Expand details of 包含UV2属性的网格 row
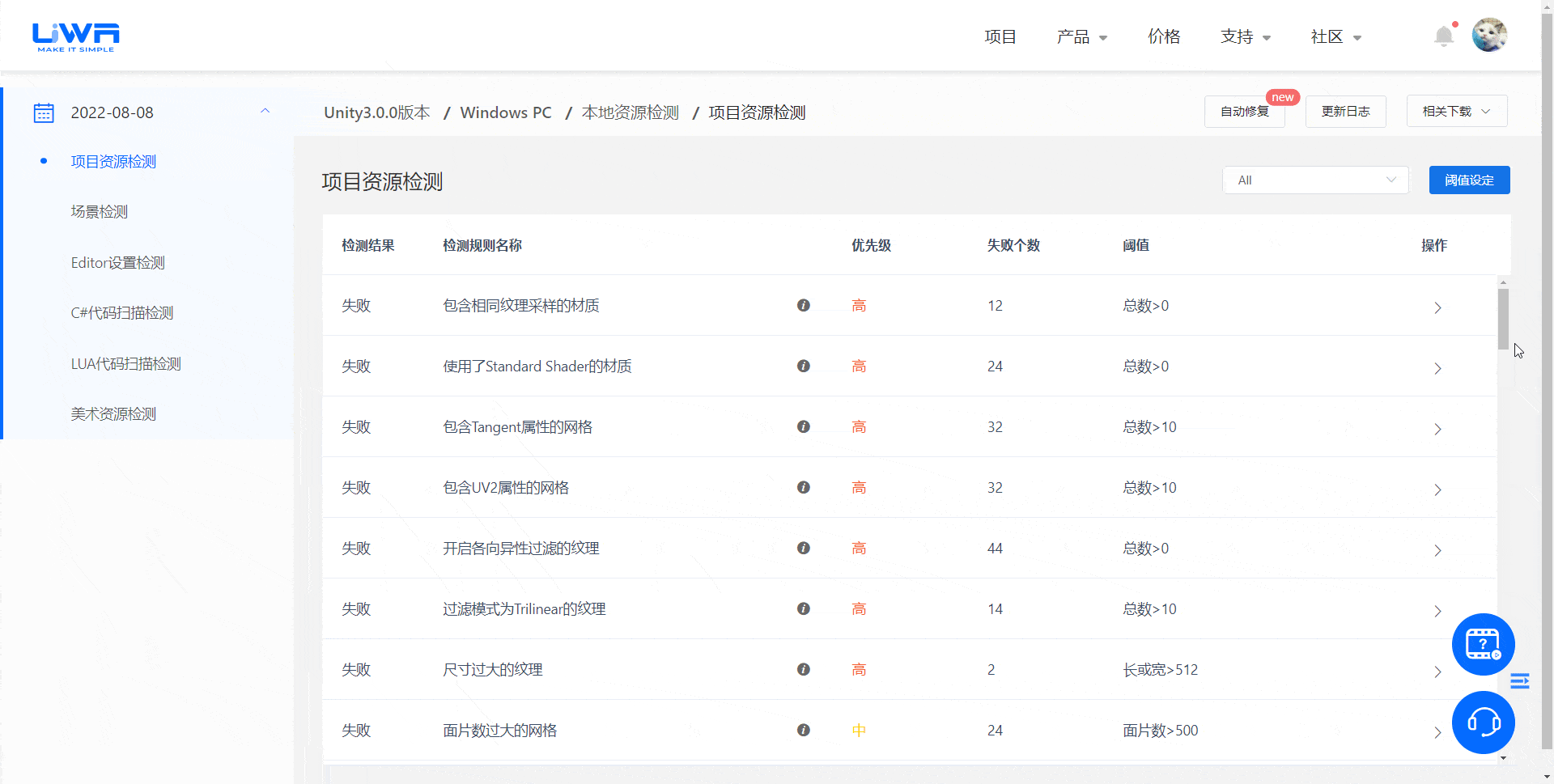Screen dimensions: 1554x784 click(x=1437, y=489)
